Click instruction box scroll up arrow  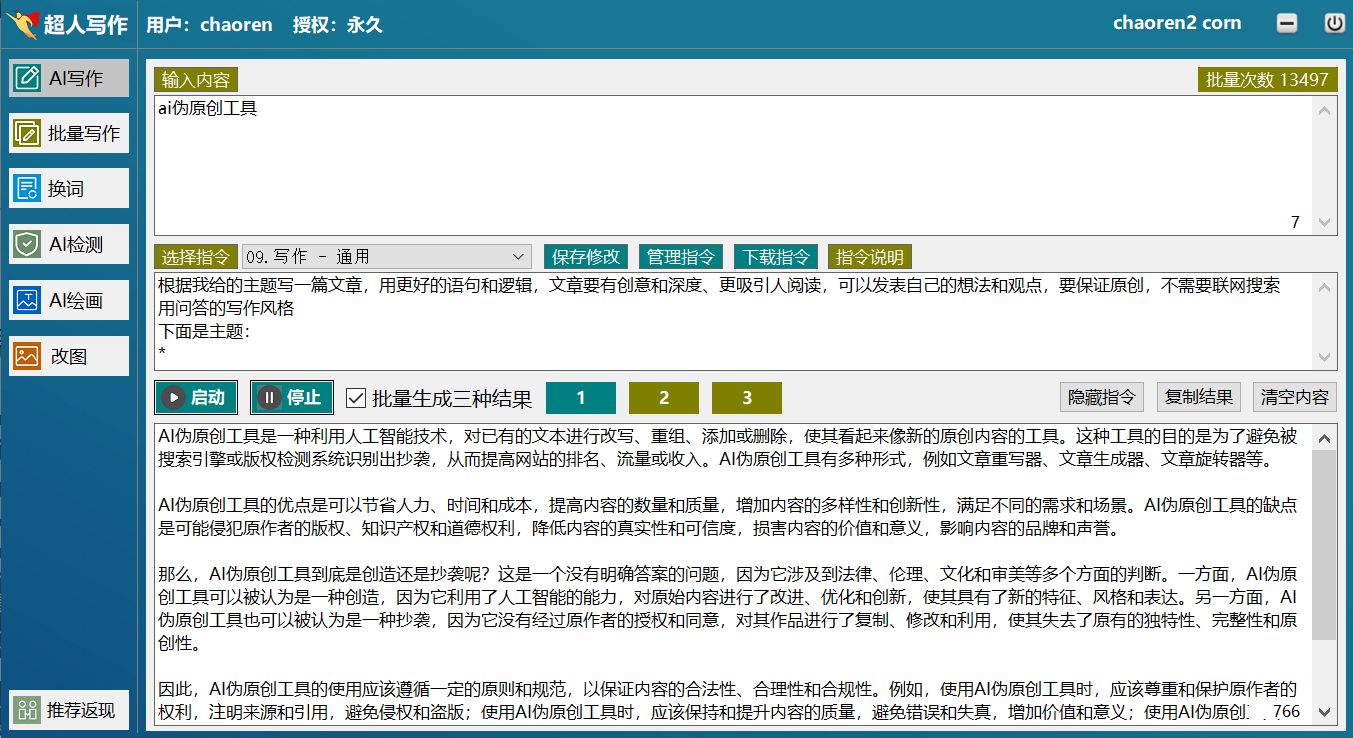click(x=1324, y=288)
